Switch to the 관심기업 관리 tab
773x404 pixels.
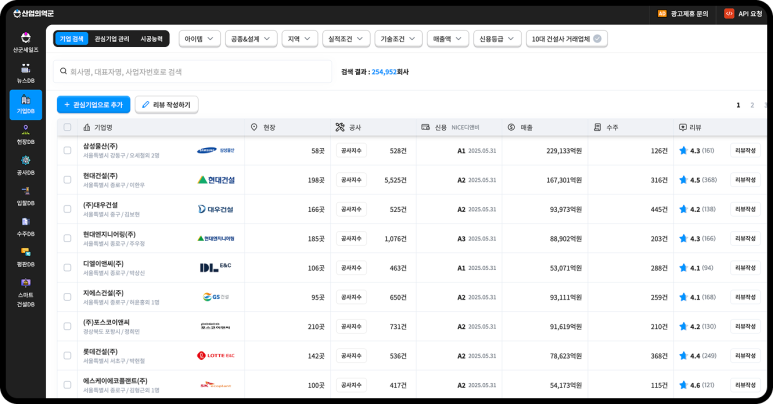[112, 38]
